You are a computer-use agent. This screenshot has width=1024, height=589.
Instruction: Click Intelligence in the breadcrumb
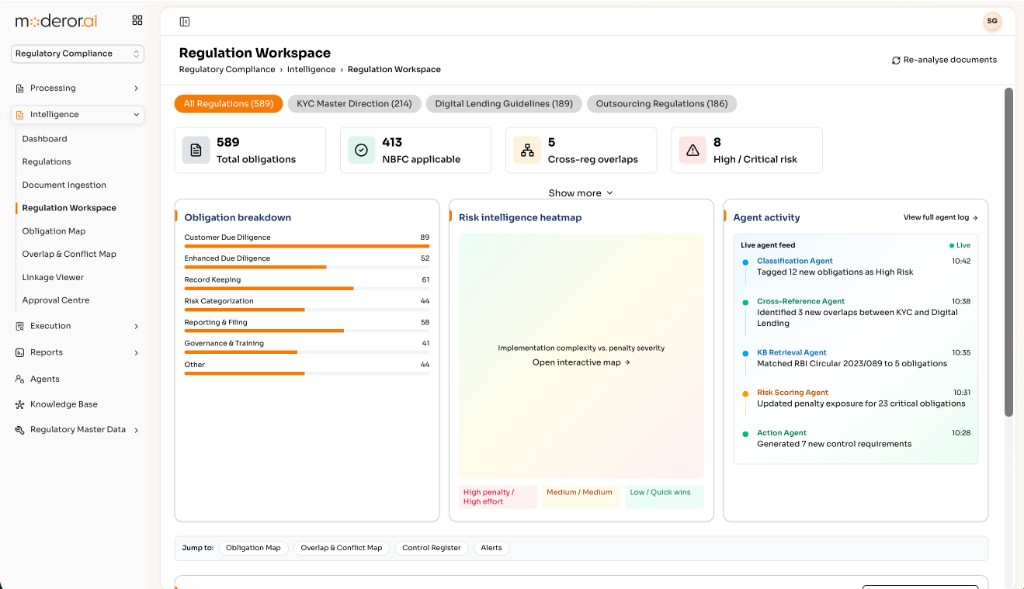(311, 69)
